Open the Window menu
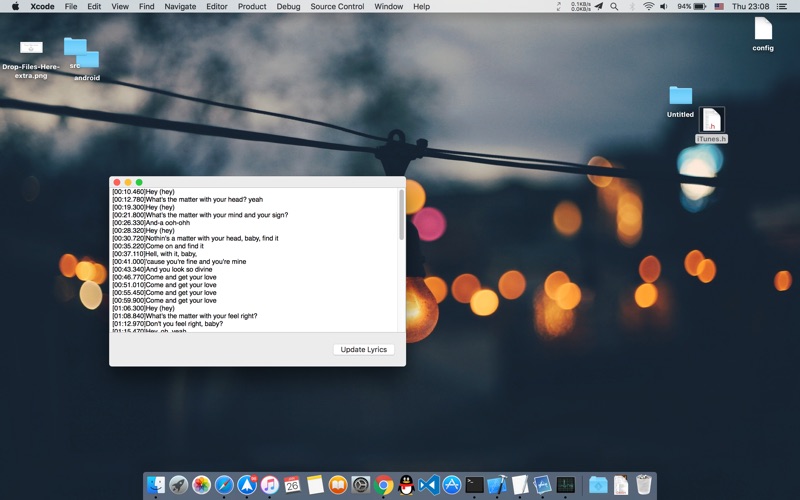Image resolution: width=800 pixels, height=500 pixels. 389,7
